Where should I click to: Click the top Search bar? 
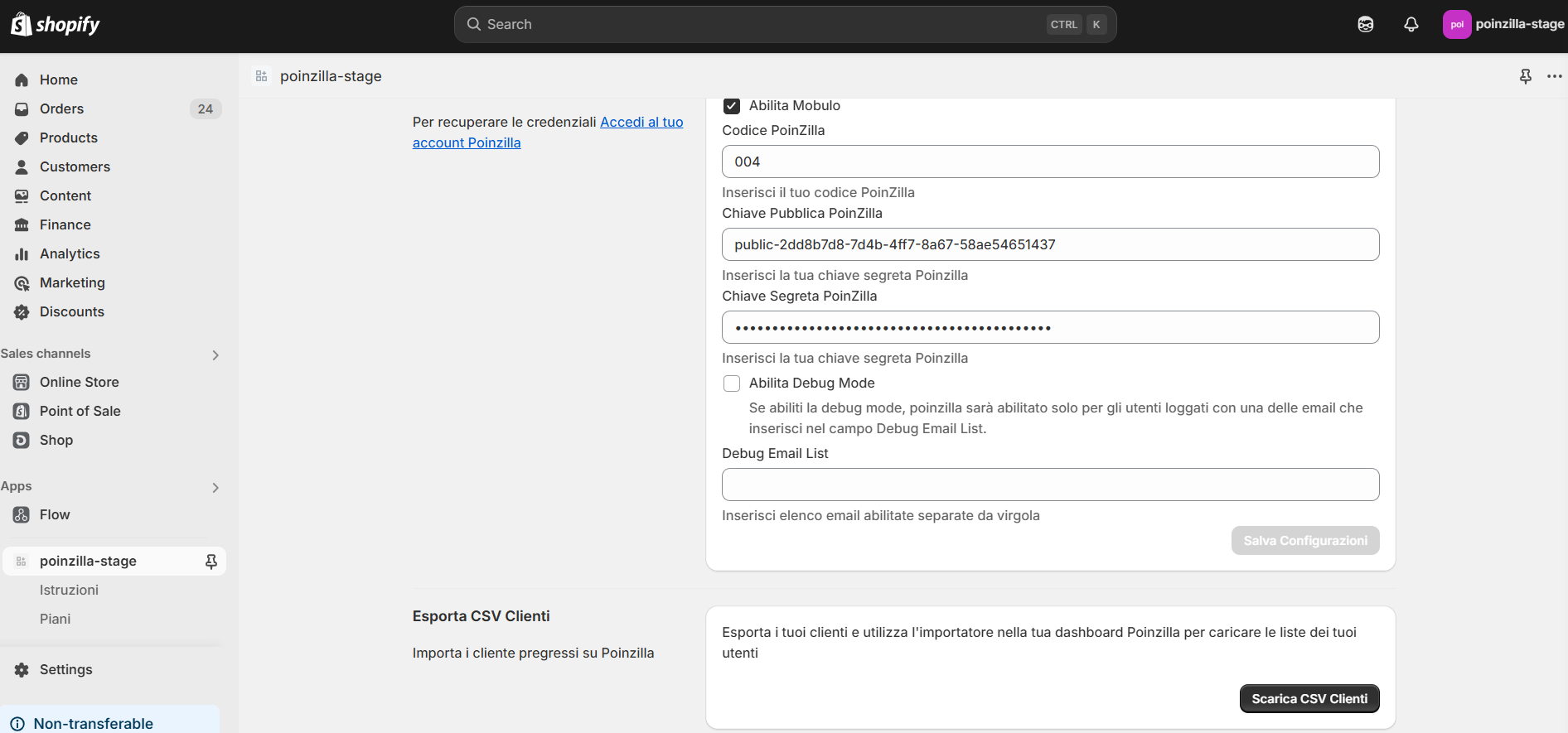click(785, 24)
